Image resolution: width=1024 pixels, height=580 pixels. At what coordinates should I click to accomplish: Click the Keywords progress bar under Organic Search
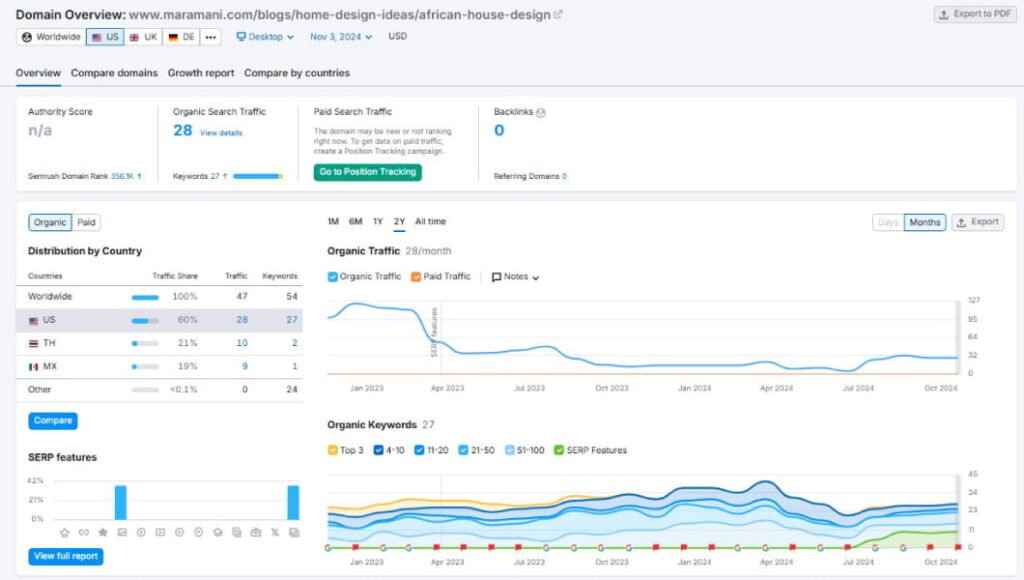(x=257, y=176)
